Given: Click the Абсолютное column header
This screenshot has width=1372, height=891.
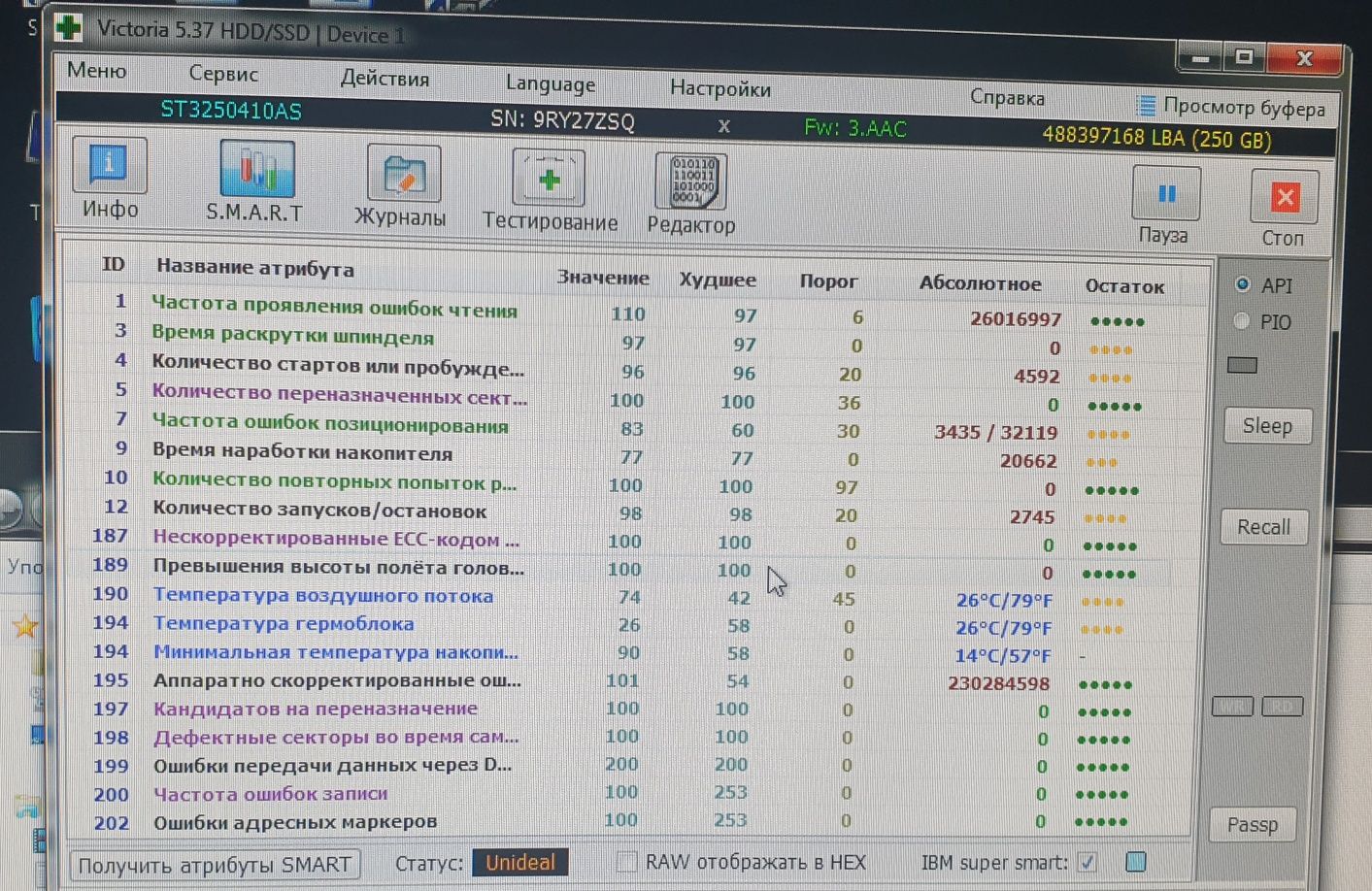Looking at the screenshot, I should click(x=980, y=284).
